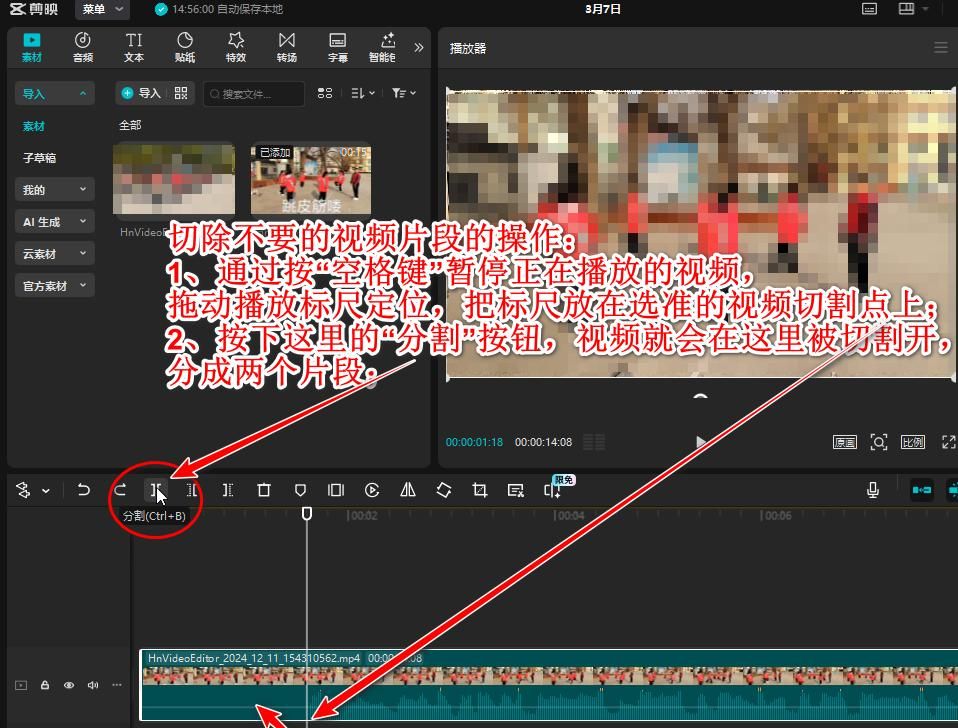The image size is (958, 728).
Task: Open the 特效 effects panel
Action: pyautogui.click(x=236, y=47)
